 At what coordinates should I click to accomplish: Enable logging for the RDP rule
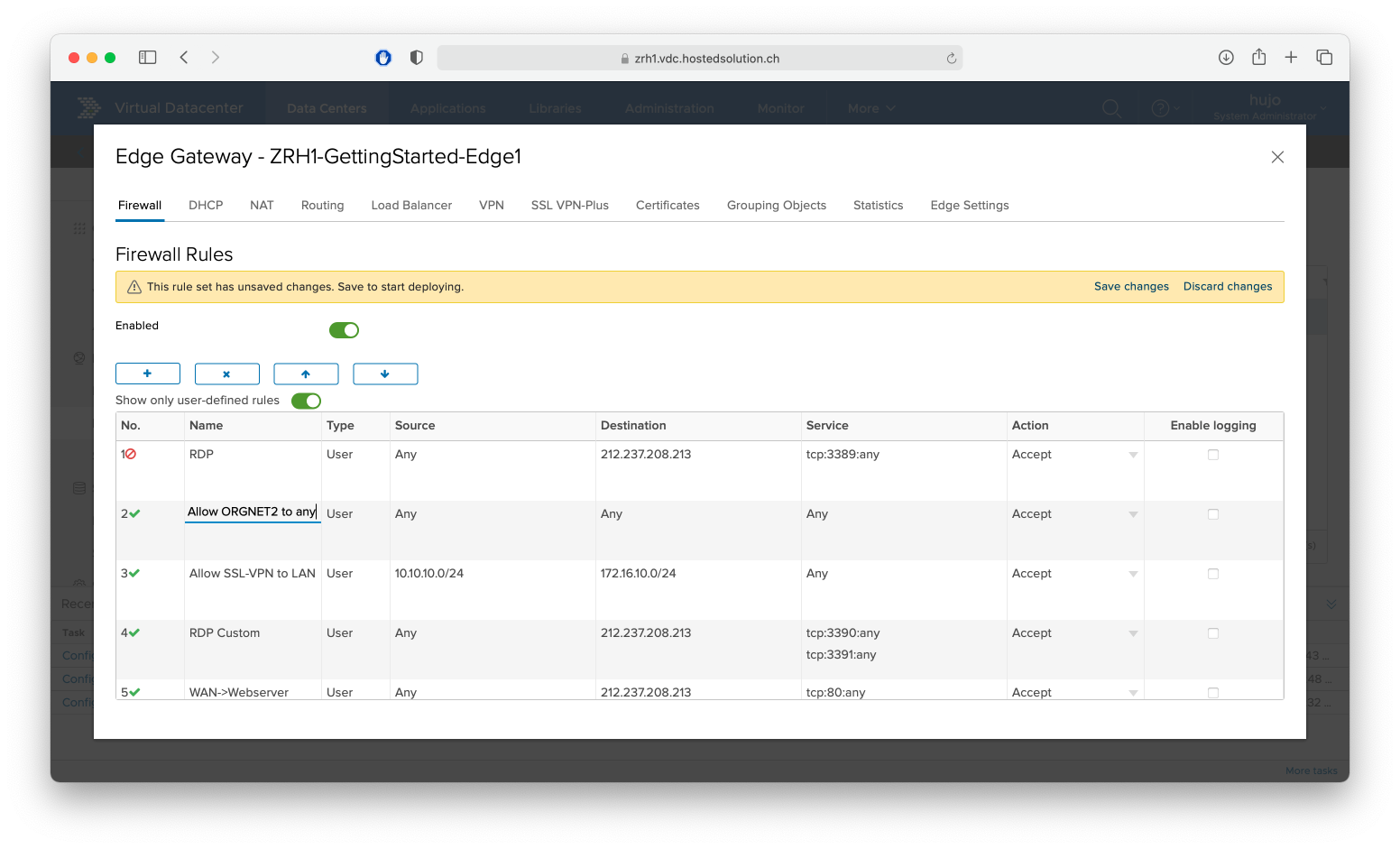pos(1213,455)
